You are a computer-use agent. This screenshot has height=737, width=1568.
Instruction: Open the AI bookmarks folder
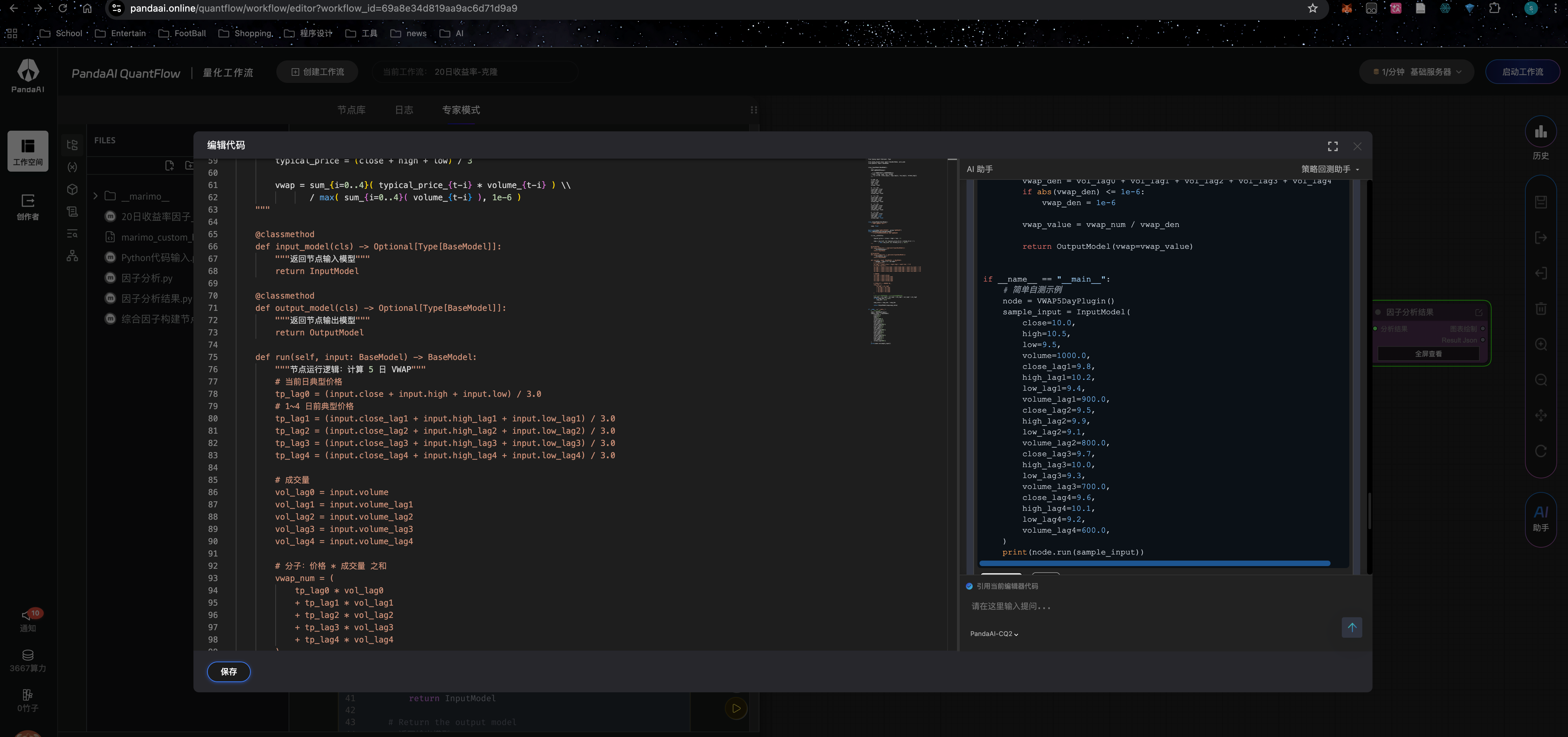(x=452, y=33)
